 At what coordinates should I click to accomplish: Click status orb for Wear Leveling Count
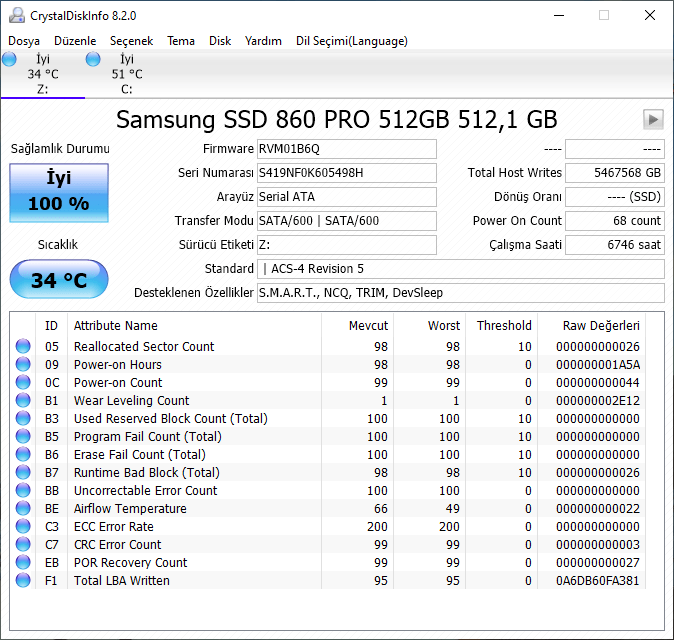[x=23, y=401]
